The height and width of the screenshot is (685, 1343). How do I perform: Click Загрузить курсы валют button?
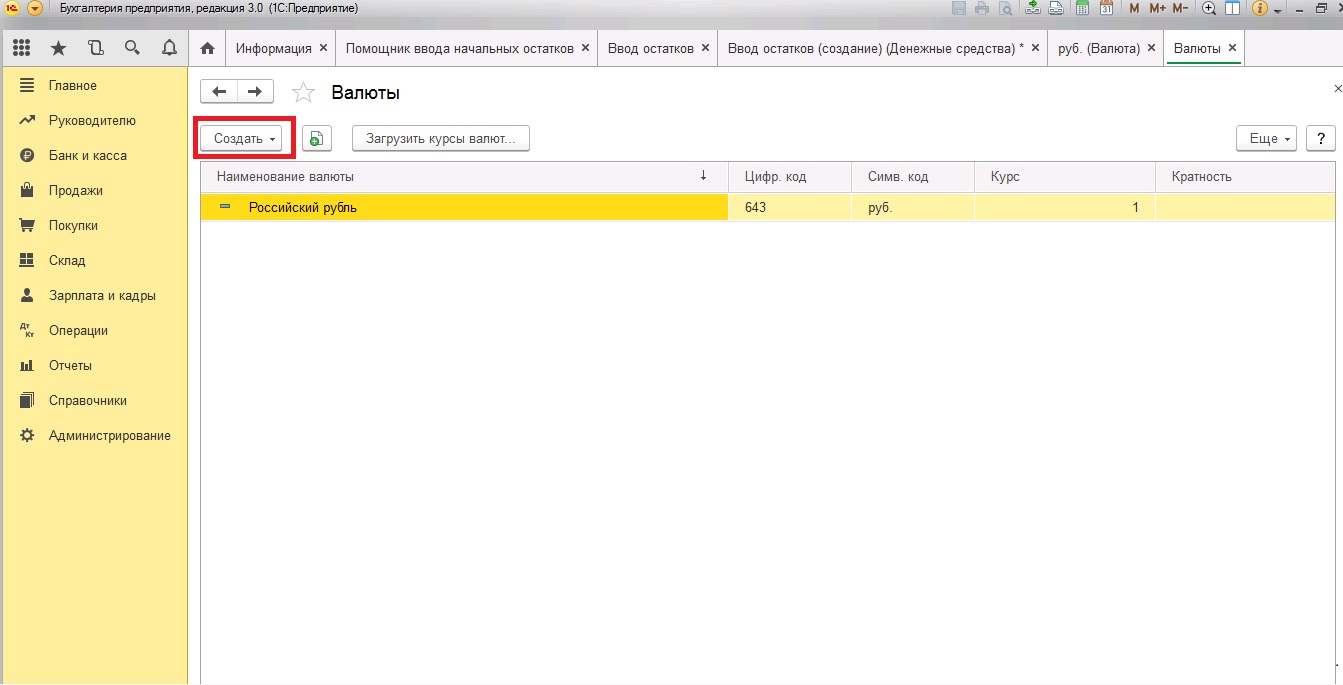coord(440,139)
